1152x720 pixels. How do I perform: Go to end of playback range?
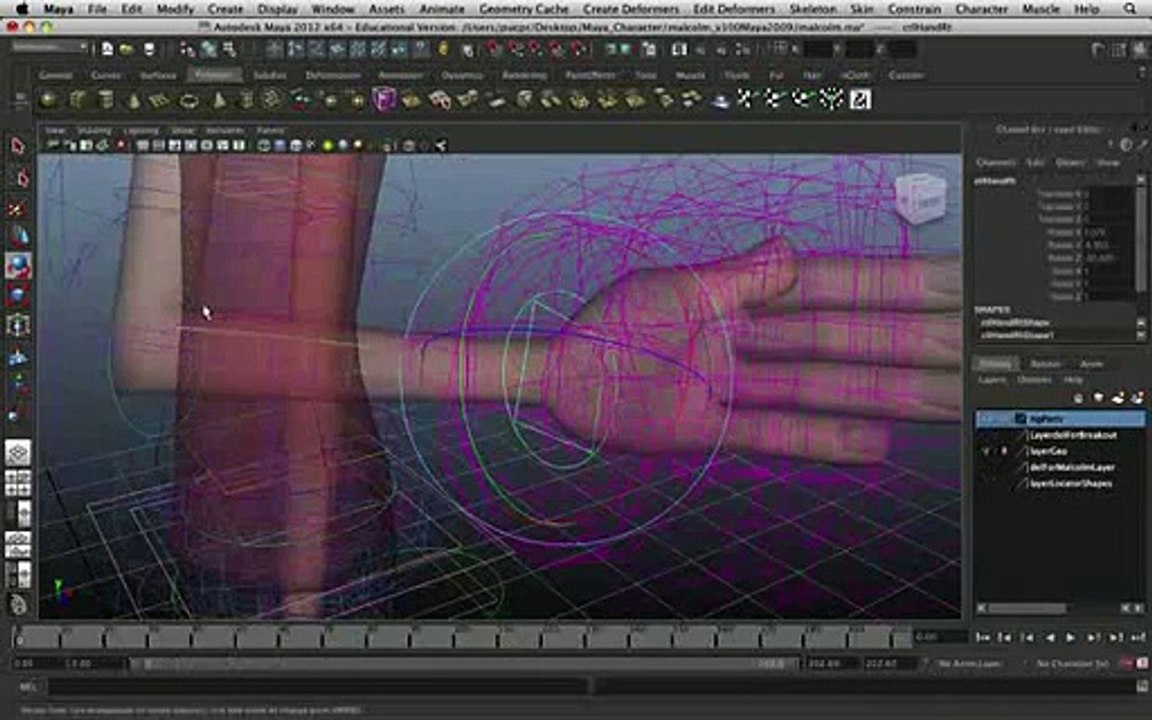[1139, 638]
